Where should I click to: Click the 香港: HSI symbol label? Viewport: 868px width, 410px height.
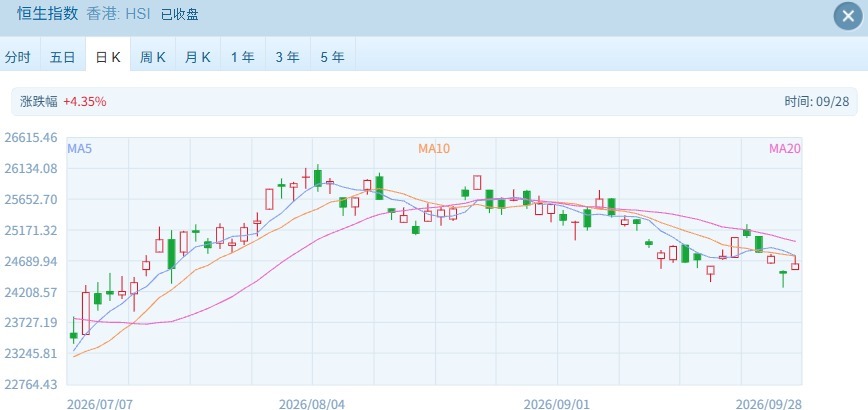pos(118,14)
